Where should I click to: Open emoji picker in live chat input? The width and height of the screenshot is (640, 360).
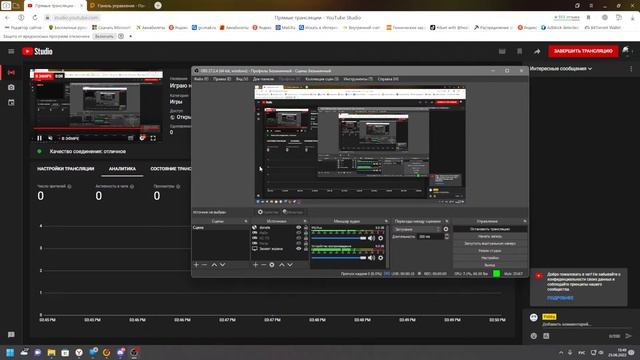(x=534, y=336)
